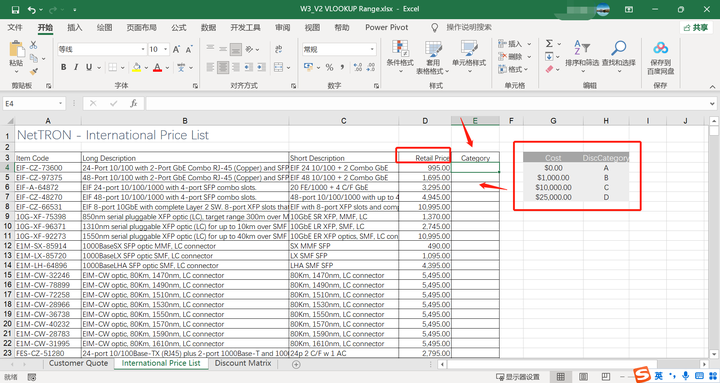Screen dimensions: 720x383
Task: Open the Discount Matrix sheet tab
Action: point(243,363)
